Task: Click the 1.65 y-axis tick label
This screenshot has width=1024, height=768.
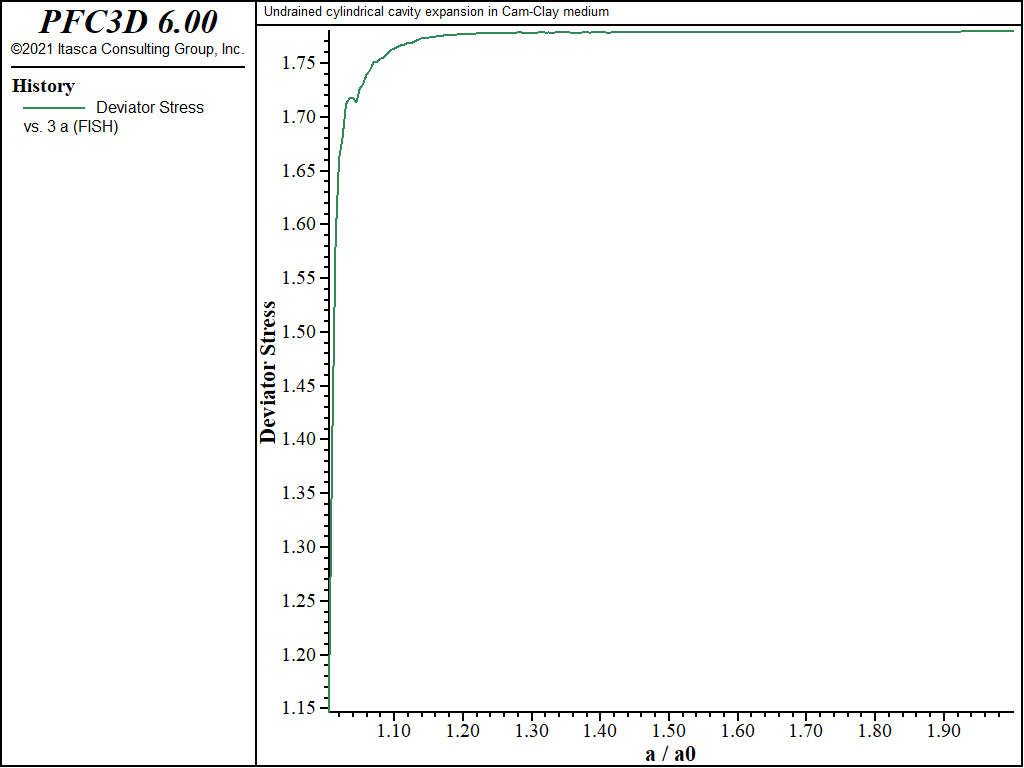Action: (300, 171)
